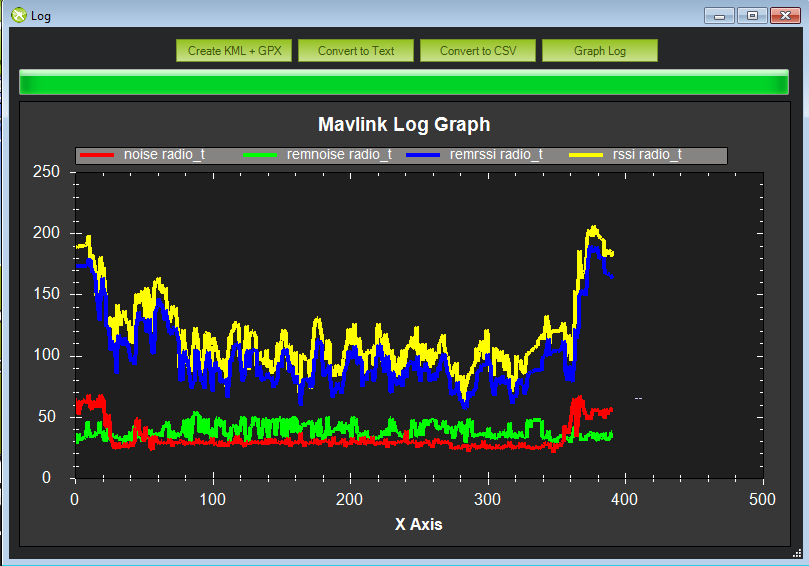Image resolution: width=809 pixels, height=566 pixels.
Task: Minimize the Log window
Action: coord(719,15)
